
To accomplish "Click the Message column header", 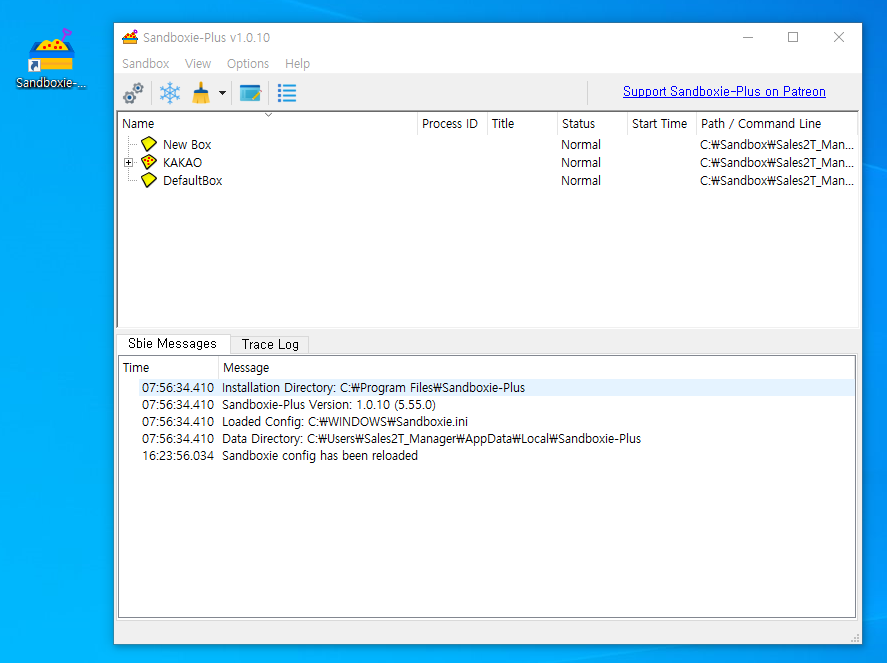I will point(536,368).
